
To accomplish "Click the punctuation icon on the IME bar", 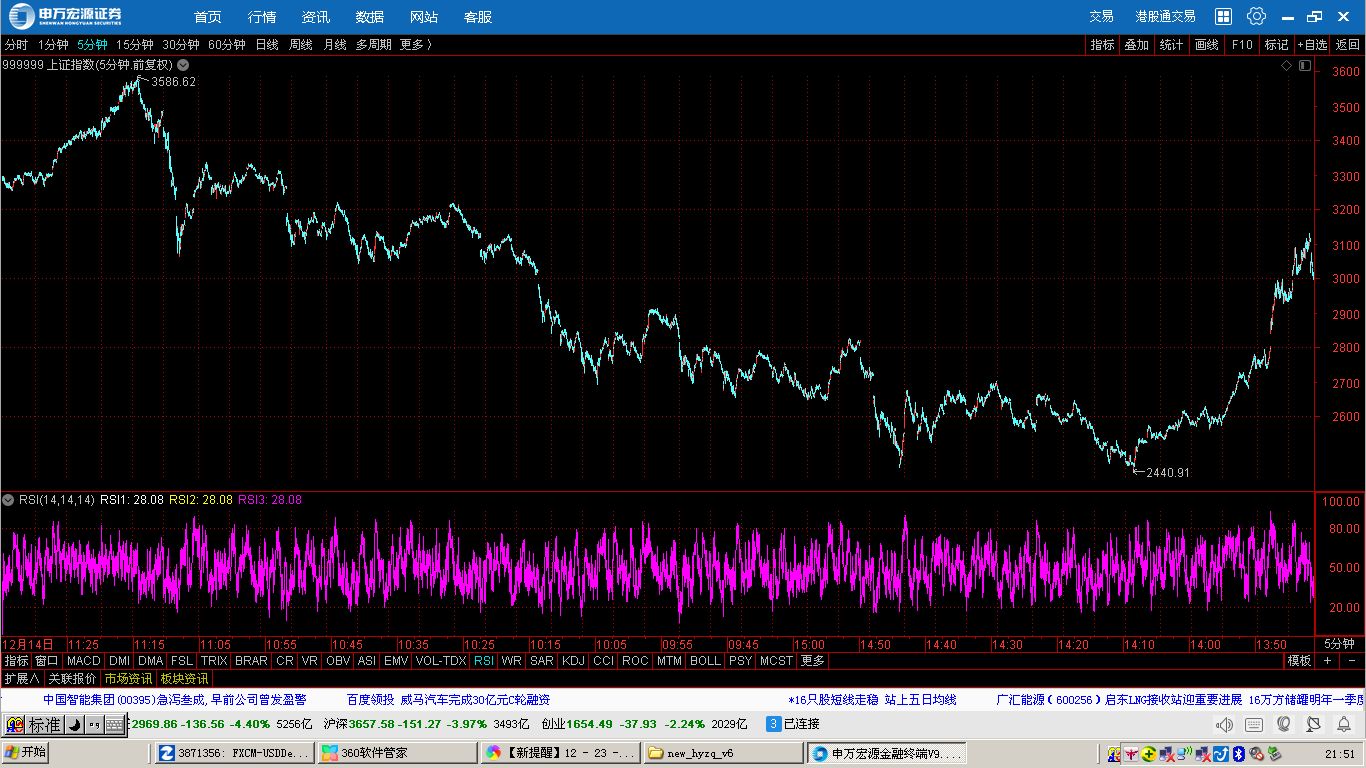I will point(93,725).
